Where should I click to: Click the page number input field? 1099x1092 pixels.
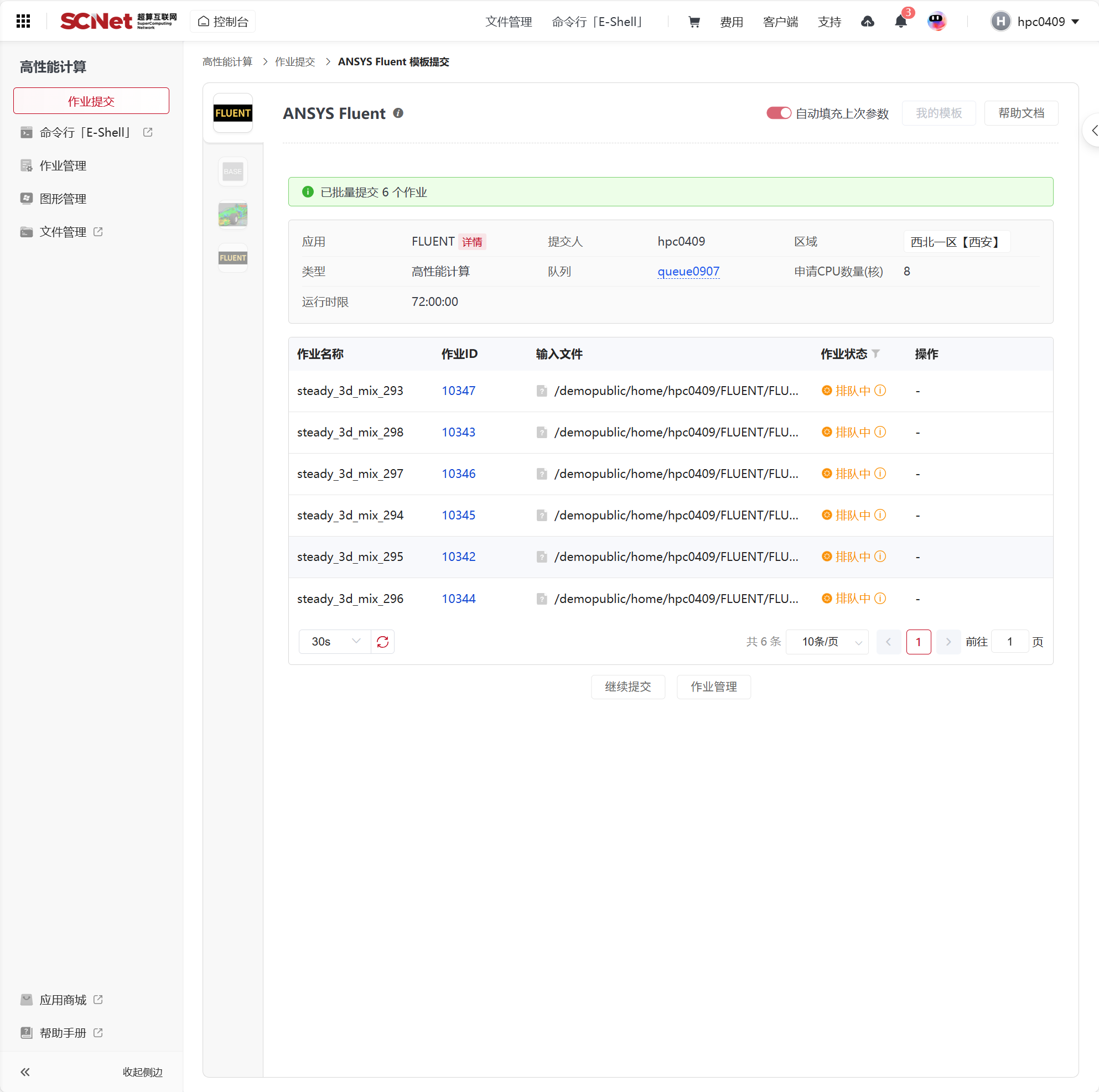1010,642
